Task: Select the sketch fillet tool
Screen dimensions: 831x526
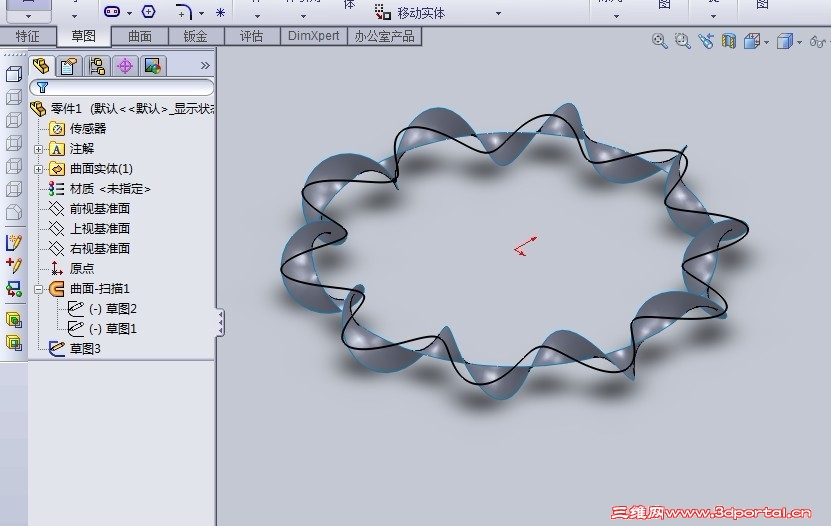Action: click(183, 12)
